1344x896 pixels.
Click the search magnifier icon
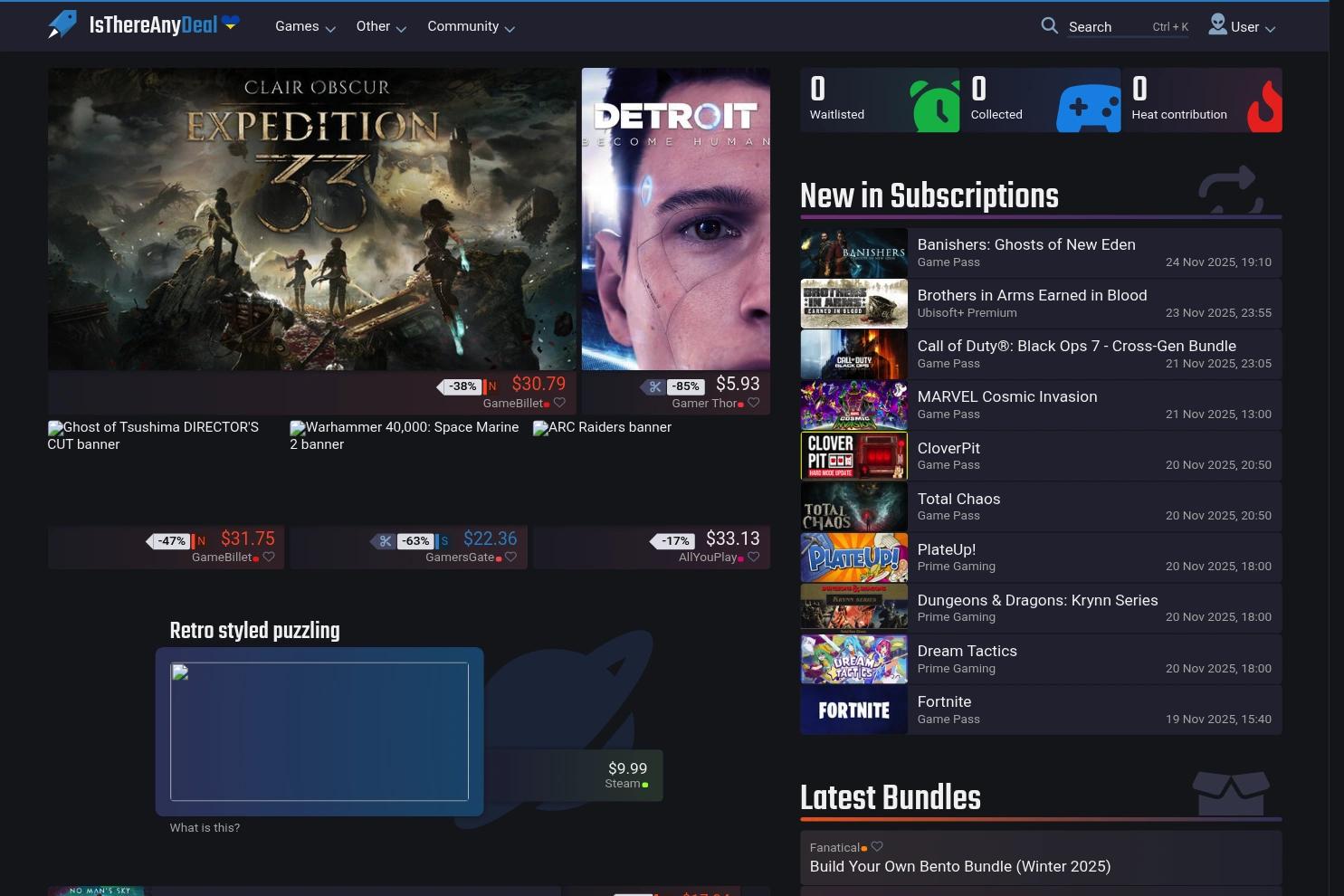click(1050, 26)
